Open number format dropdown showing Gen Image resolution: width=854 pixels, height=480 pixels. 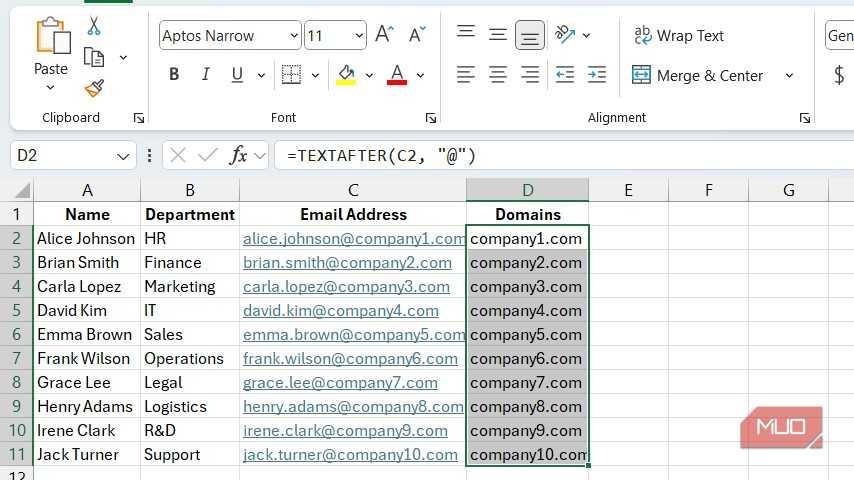(x=839, y=35)
